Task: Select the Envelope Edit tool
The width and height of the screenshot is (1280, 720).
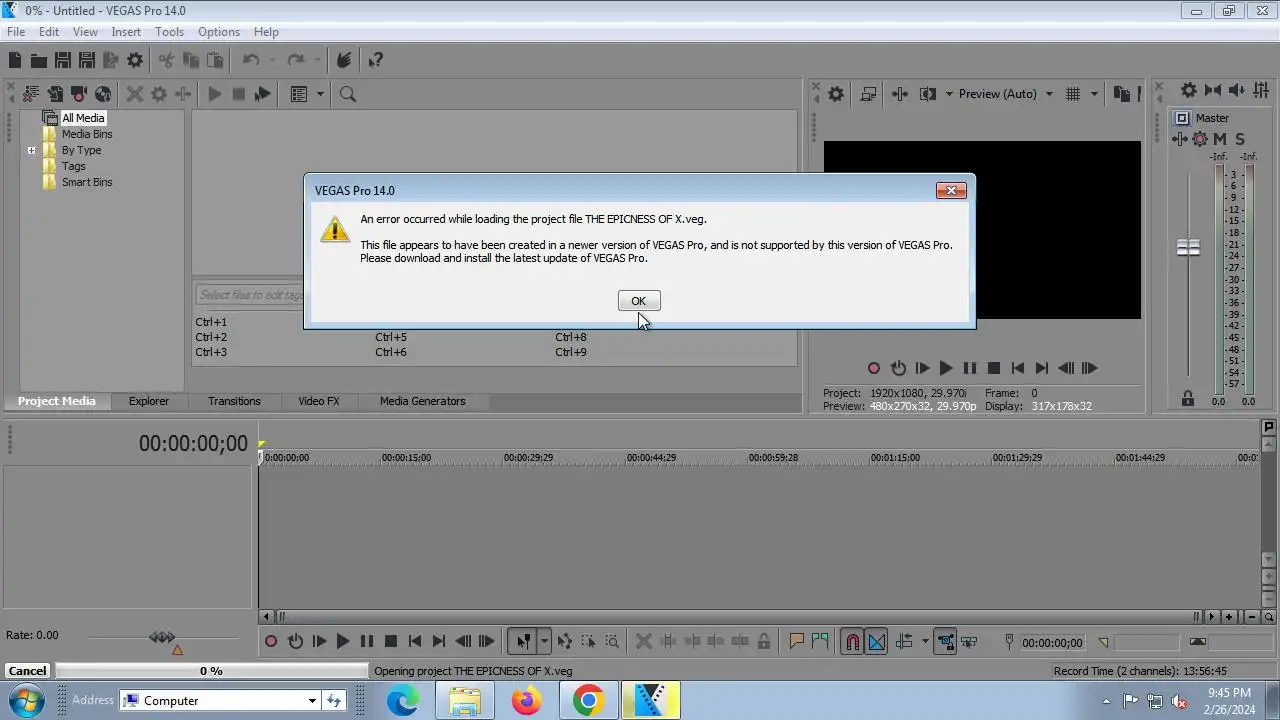Action: pos(565,642)
